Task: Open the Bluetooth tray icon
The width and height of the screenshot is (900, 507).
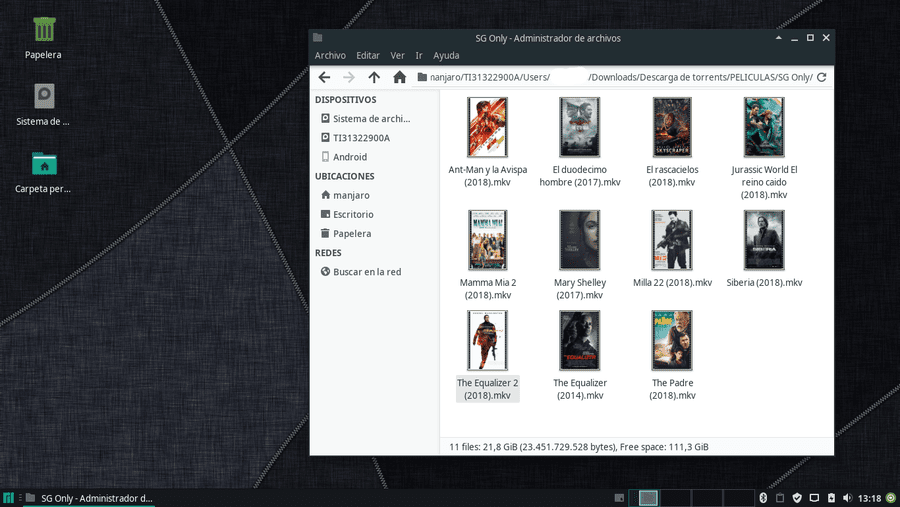Action: coord(763,498)
